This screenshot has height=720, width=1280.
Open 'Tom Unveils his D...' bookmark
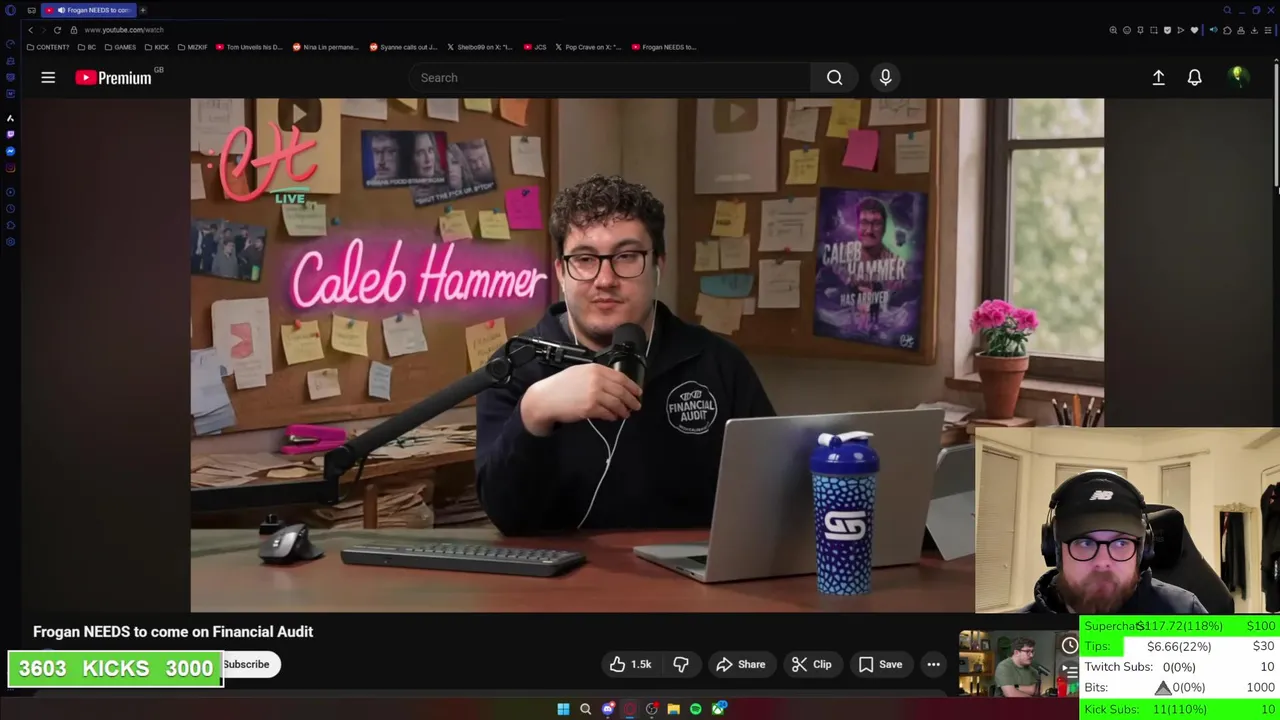click(x=249, y=47)
